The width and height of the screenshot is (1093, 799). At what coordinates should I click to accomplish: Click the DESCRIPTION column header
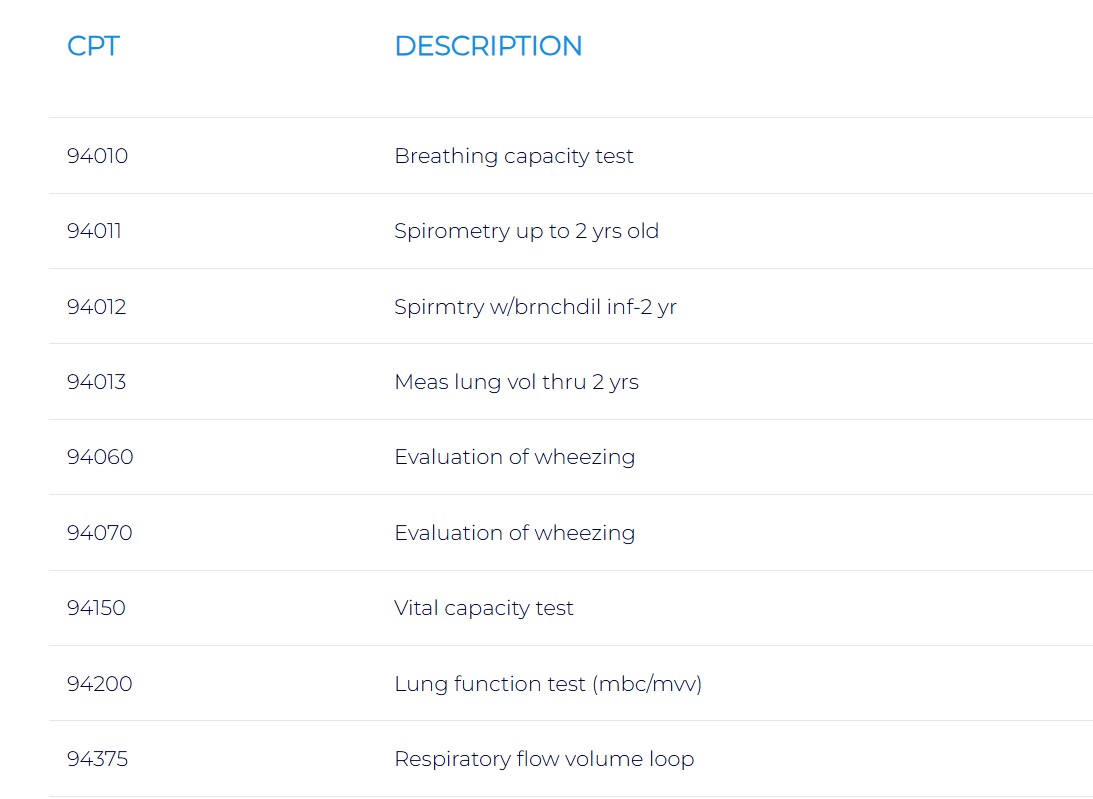488,46
